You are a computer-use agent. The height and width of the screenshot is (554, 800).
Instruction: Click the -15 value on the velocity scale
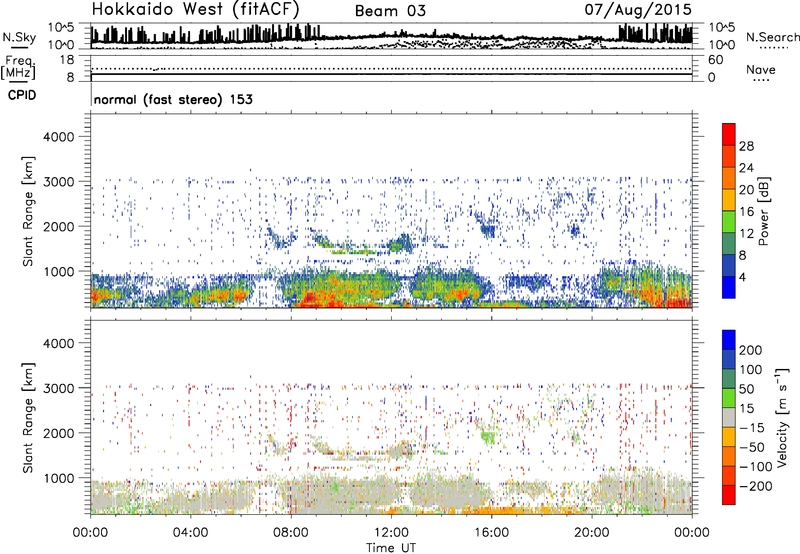[752, 428]
